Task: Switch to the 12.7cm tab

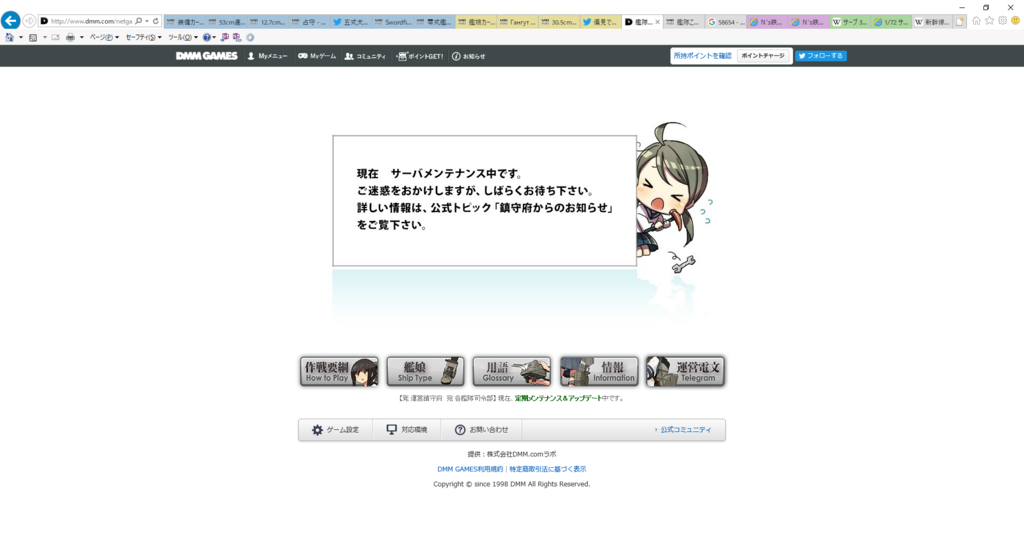Action: [x=269, y=22]
